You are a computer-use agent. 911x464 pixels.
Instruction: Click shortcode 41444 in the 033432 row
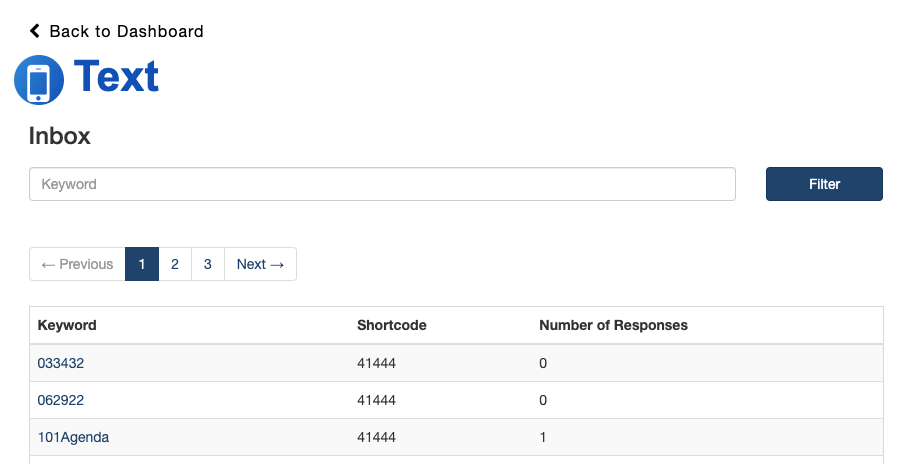coord(377,363)
